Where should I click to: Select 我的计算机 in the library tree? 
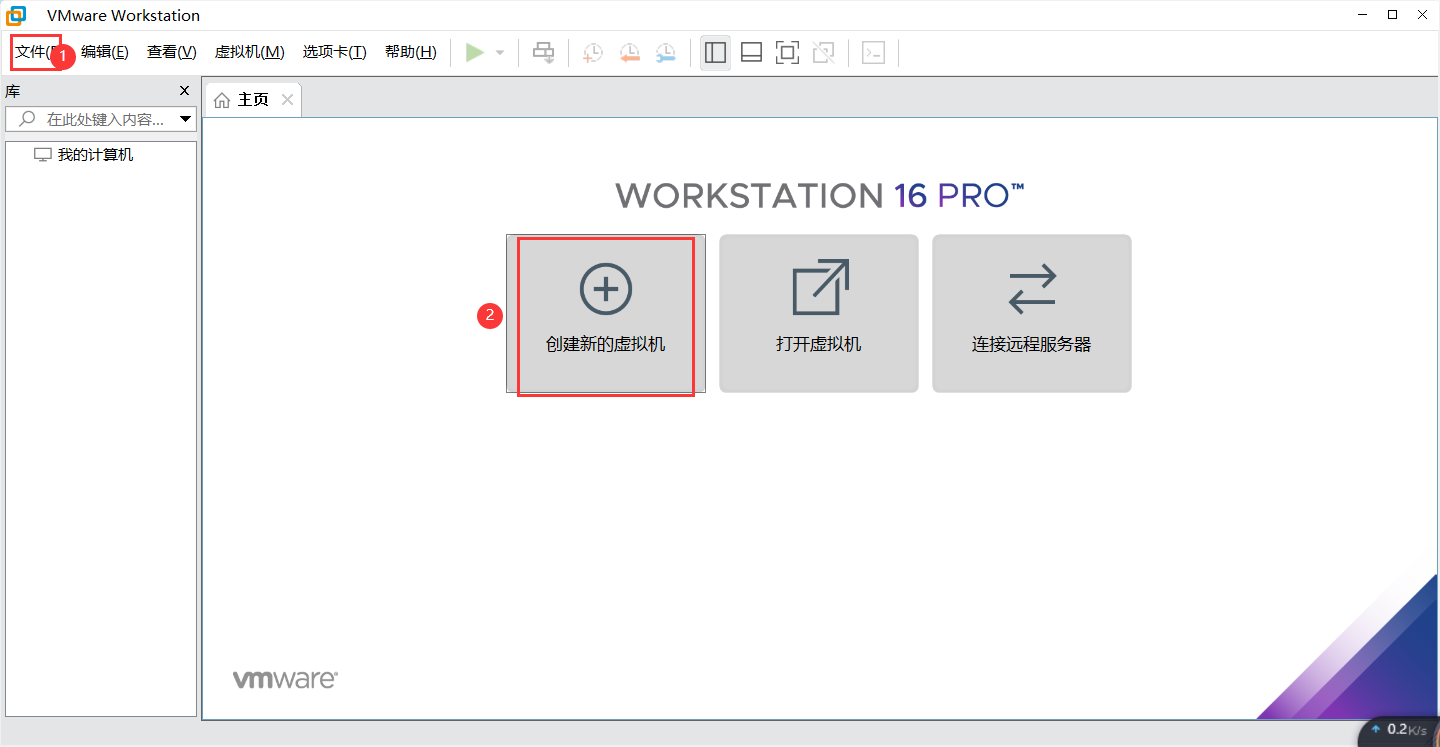tap(95, 155)
